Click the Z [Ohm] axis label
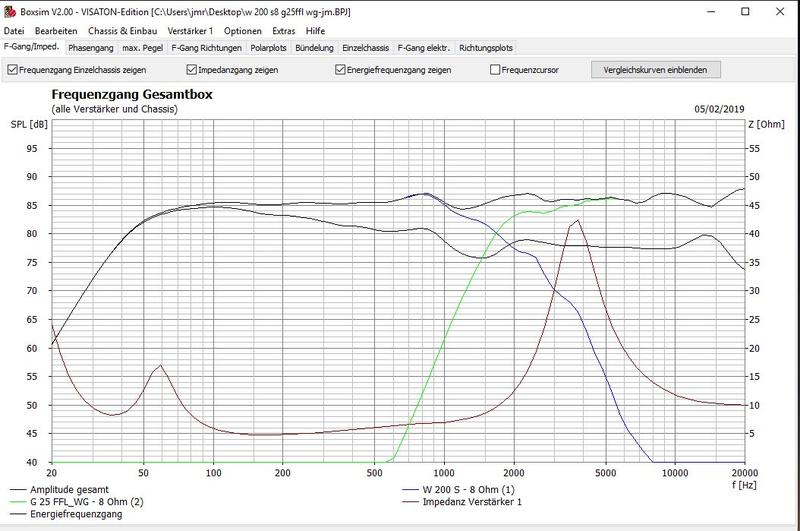 766,124
